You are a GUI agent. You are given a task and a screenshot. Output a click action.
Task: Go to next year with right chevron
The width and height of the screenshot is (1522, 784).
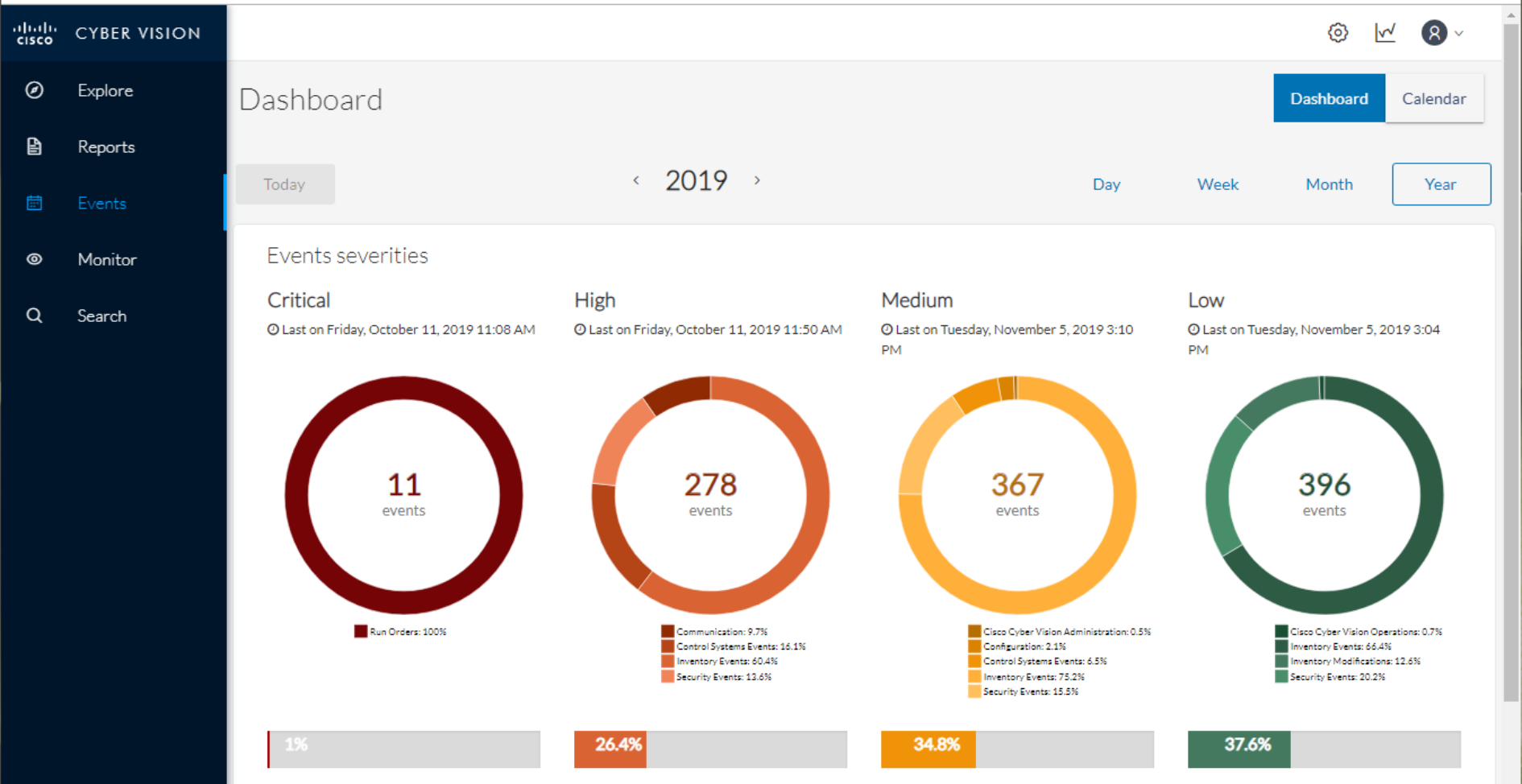757,180
